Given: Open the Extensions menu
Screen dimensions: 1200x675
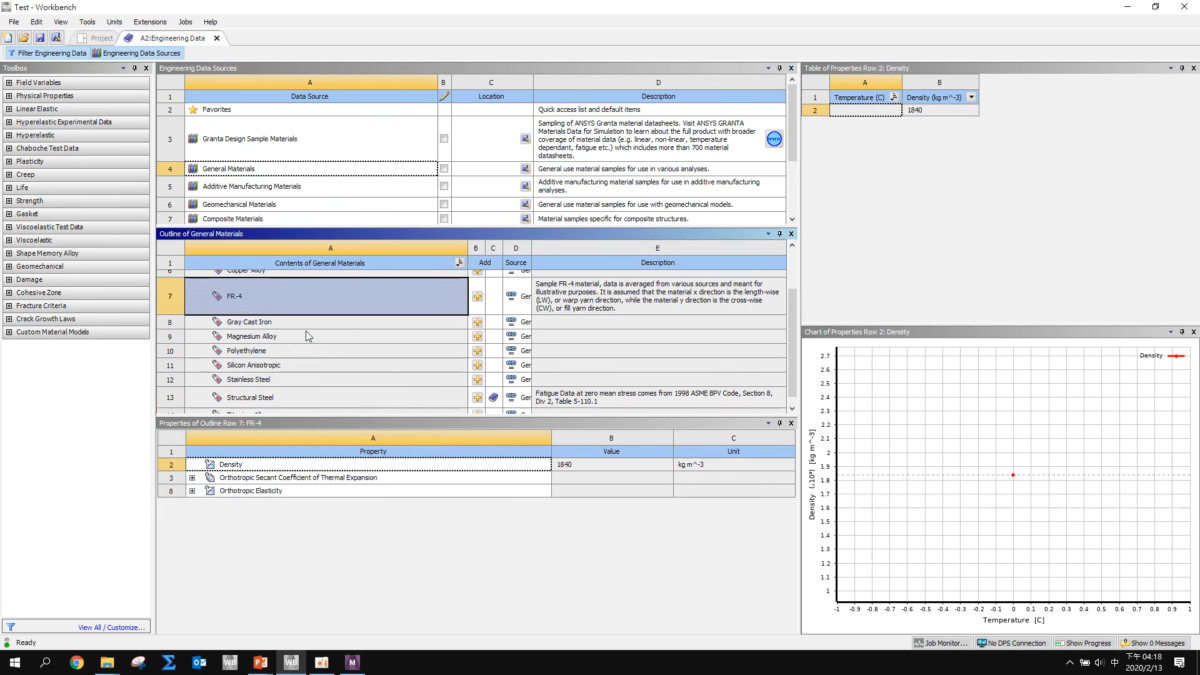Looking at the screenshot, I should click(x=150, y=21).
